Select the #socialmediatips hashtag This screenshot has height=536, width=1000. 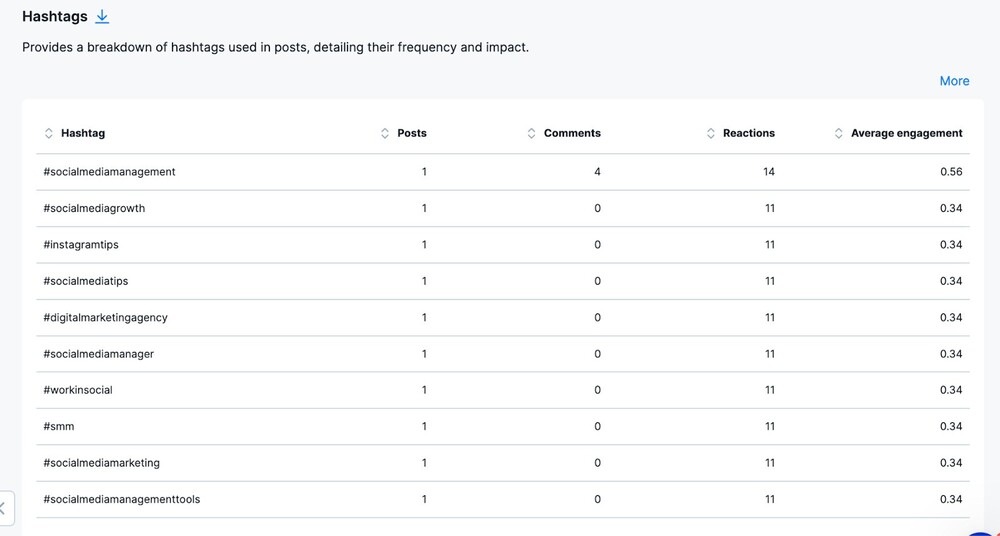85,281
